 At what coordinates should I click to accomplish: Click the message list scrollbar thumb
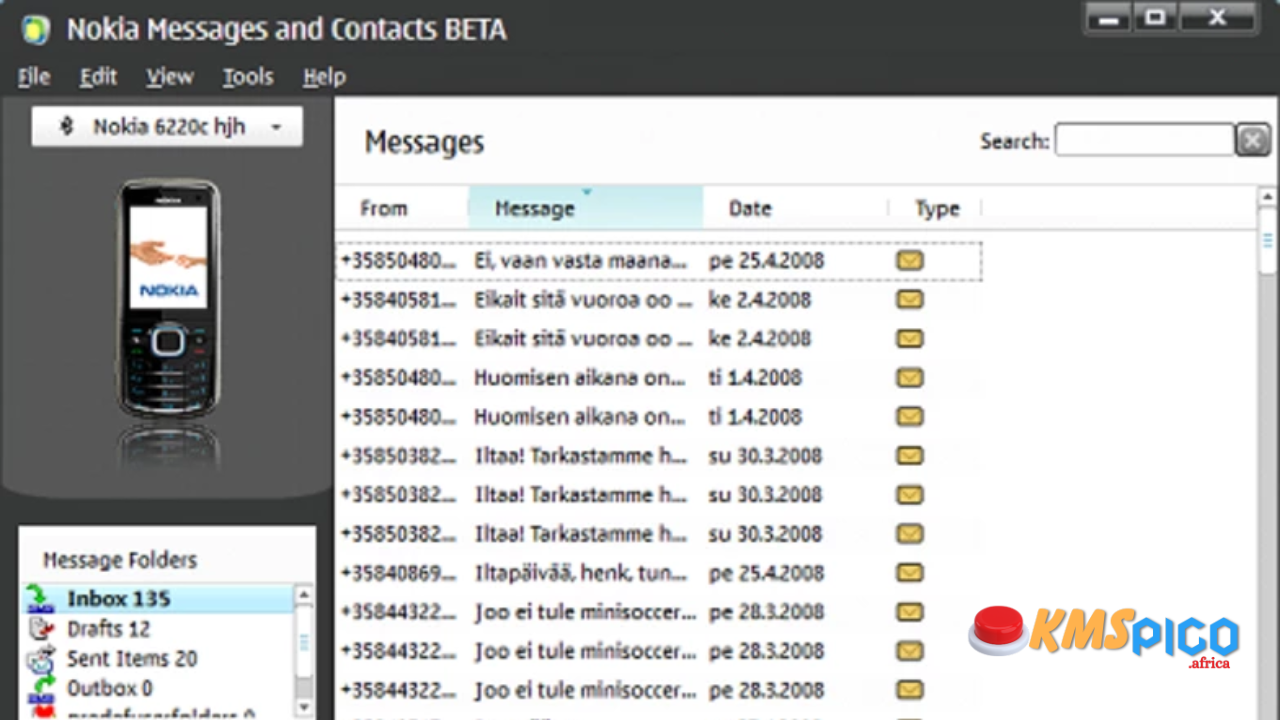[x=1268, y=240]
